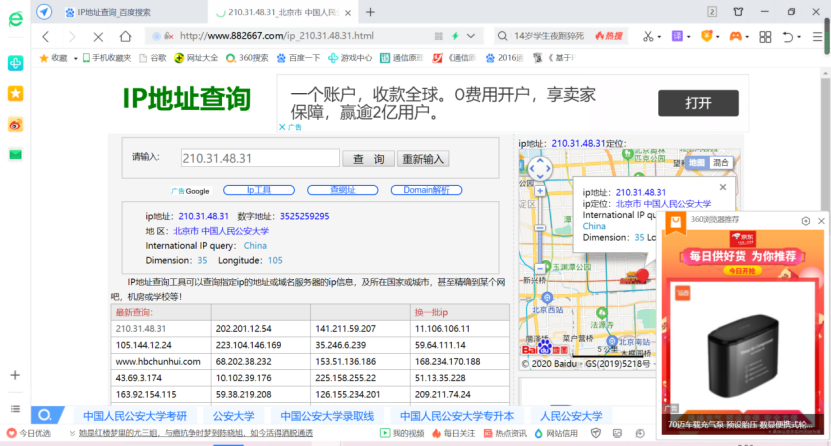Click the browser back arrow

tap(46, 37)
